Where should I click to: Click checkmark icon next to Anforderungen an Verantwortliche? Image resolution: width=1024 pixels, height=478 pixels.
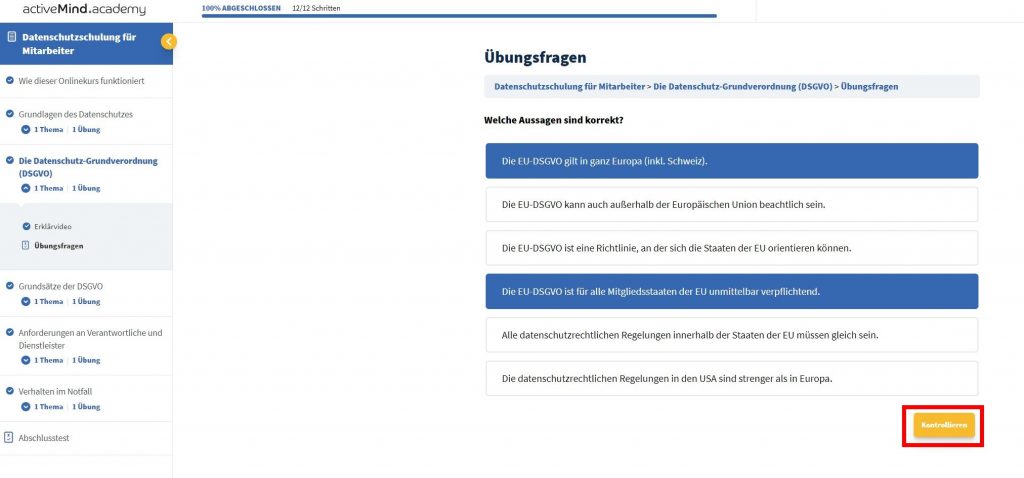10,332
